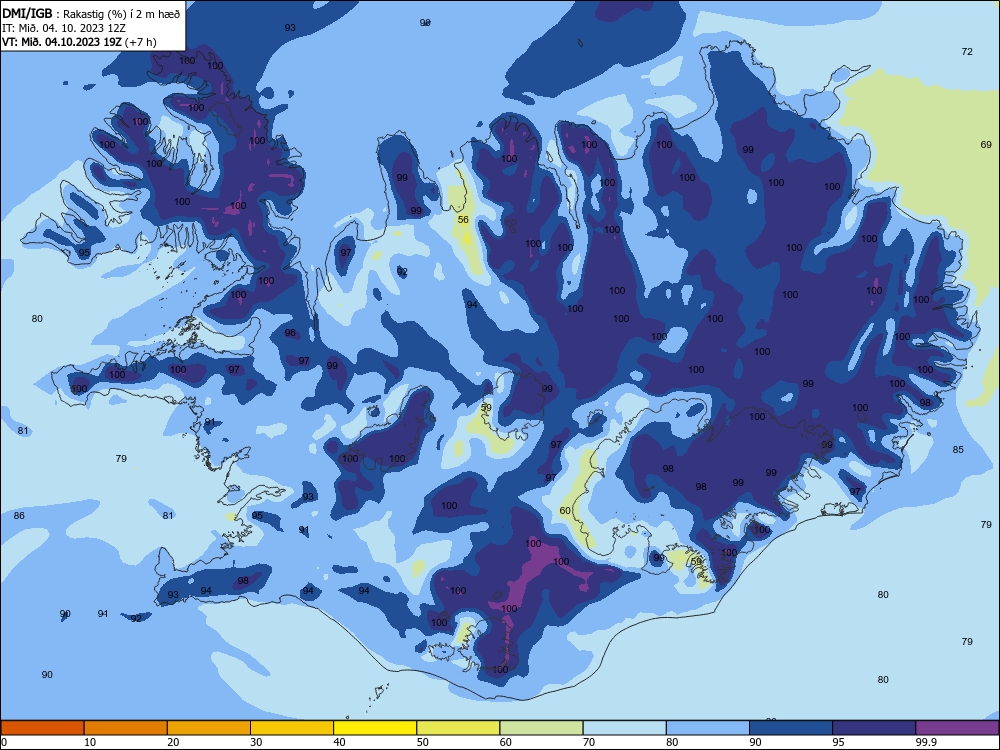
Task: Click the 30–40 amber legend swatch
Action: tap(292, 728)
